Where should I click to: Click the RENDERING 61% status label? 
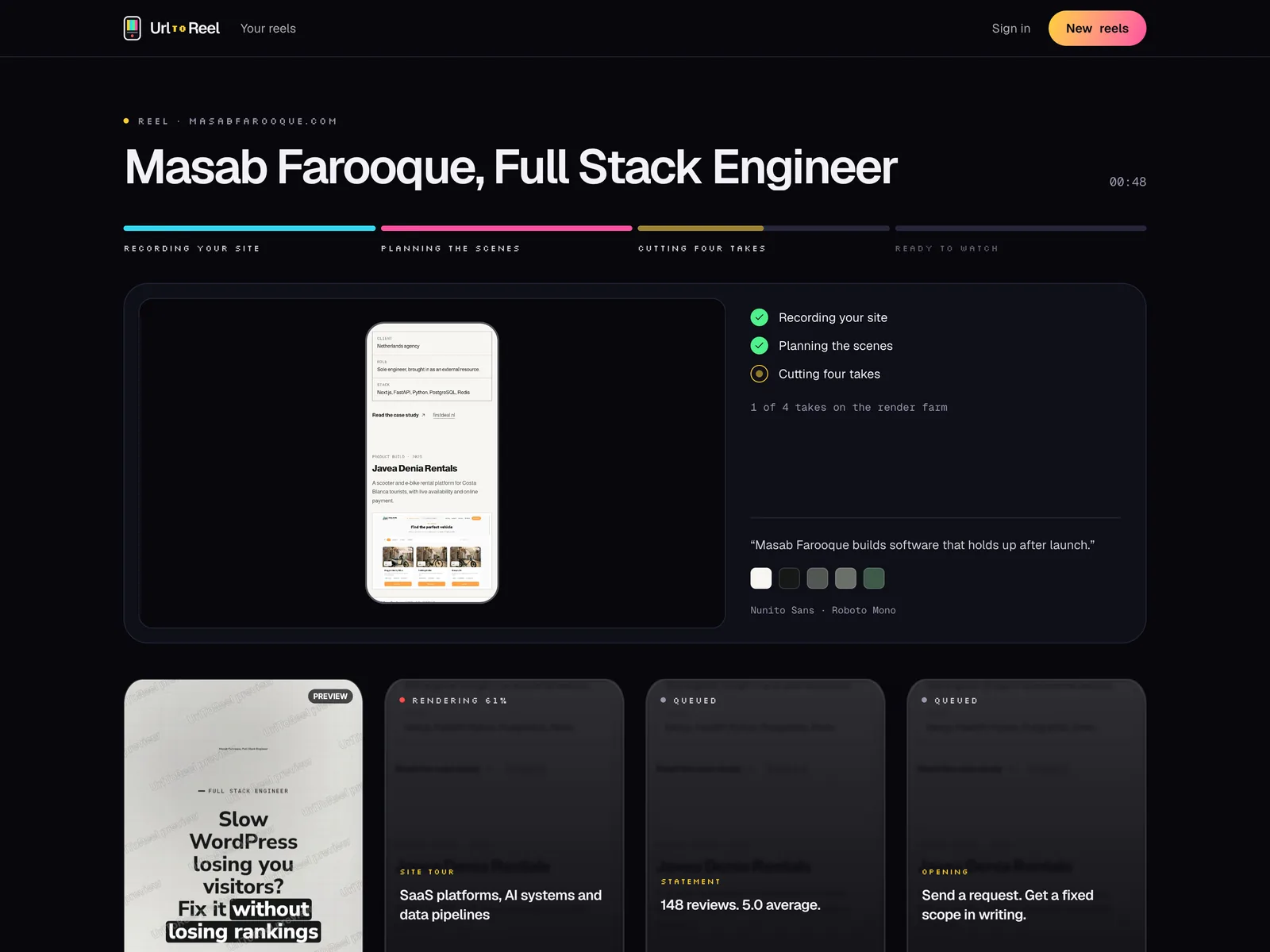click(460, 701)
